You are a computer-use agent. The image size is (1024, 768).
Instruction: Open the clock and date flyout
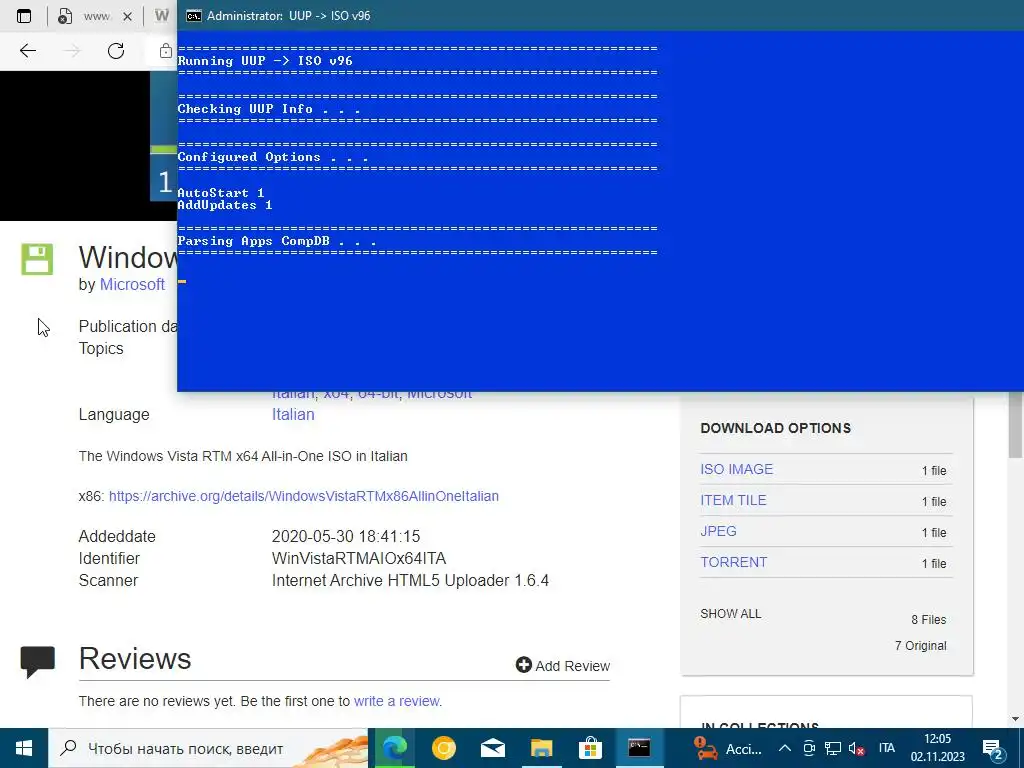[938, 748]
